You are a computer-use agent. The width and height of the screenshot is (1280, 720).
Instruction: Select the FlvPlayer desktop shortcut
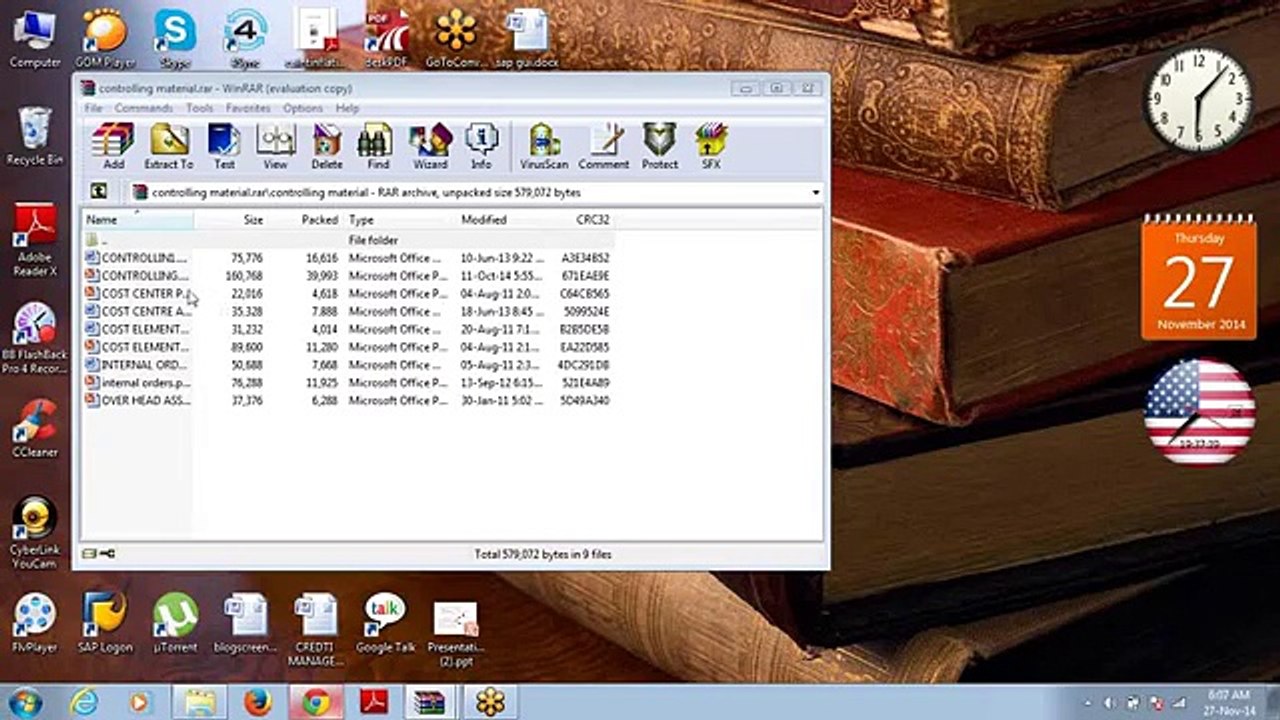tap(35, 622)
